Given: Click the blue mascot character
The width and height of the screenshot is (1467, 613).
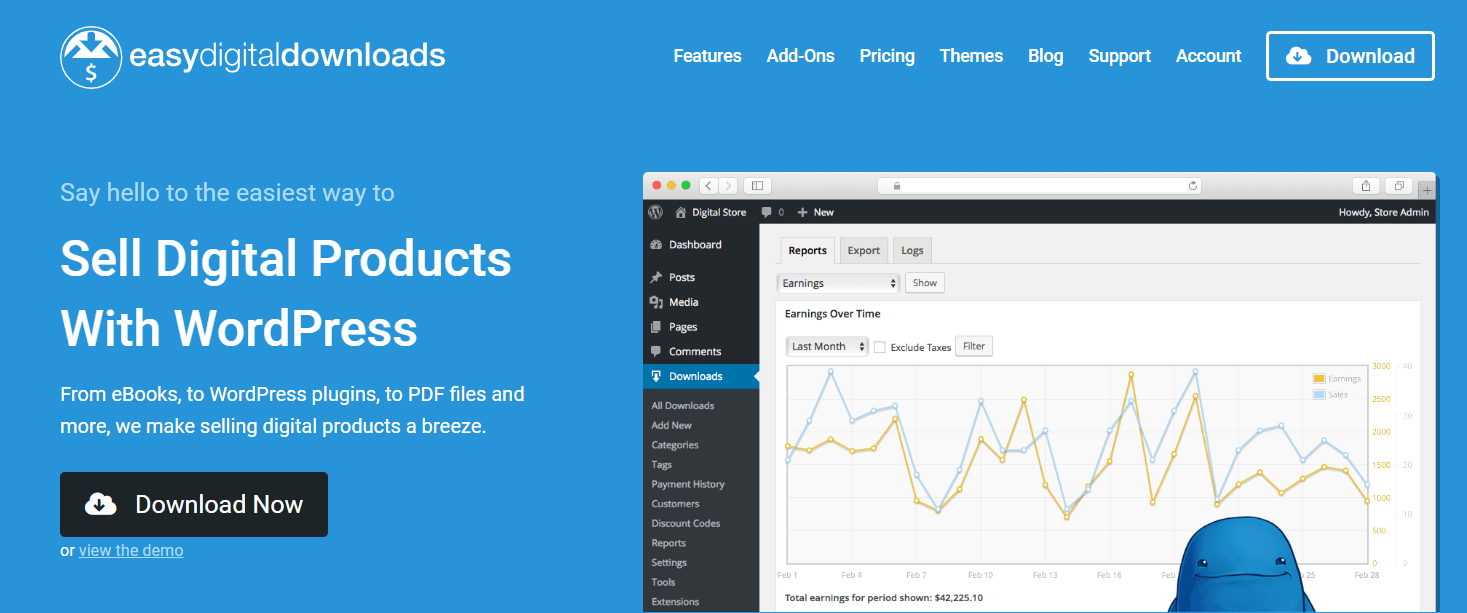Looking at the screenshot, I should (1242, 565).
